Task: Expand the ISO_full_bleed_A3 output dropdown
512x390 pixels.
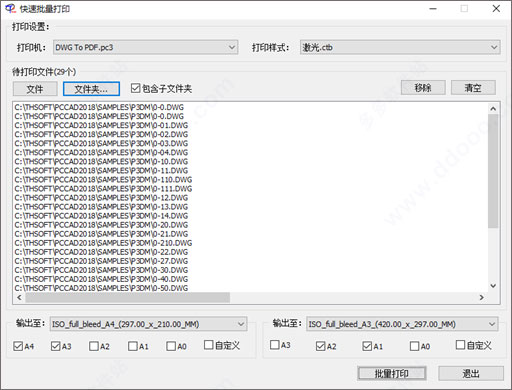Action: (402, 324)
